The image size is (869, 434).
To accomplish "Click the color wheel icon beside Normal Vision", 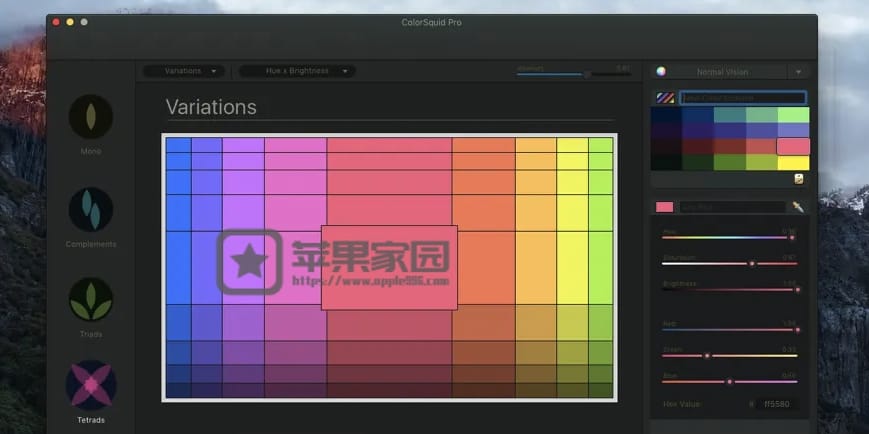I will click(661, 71).
